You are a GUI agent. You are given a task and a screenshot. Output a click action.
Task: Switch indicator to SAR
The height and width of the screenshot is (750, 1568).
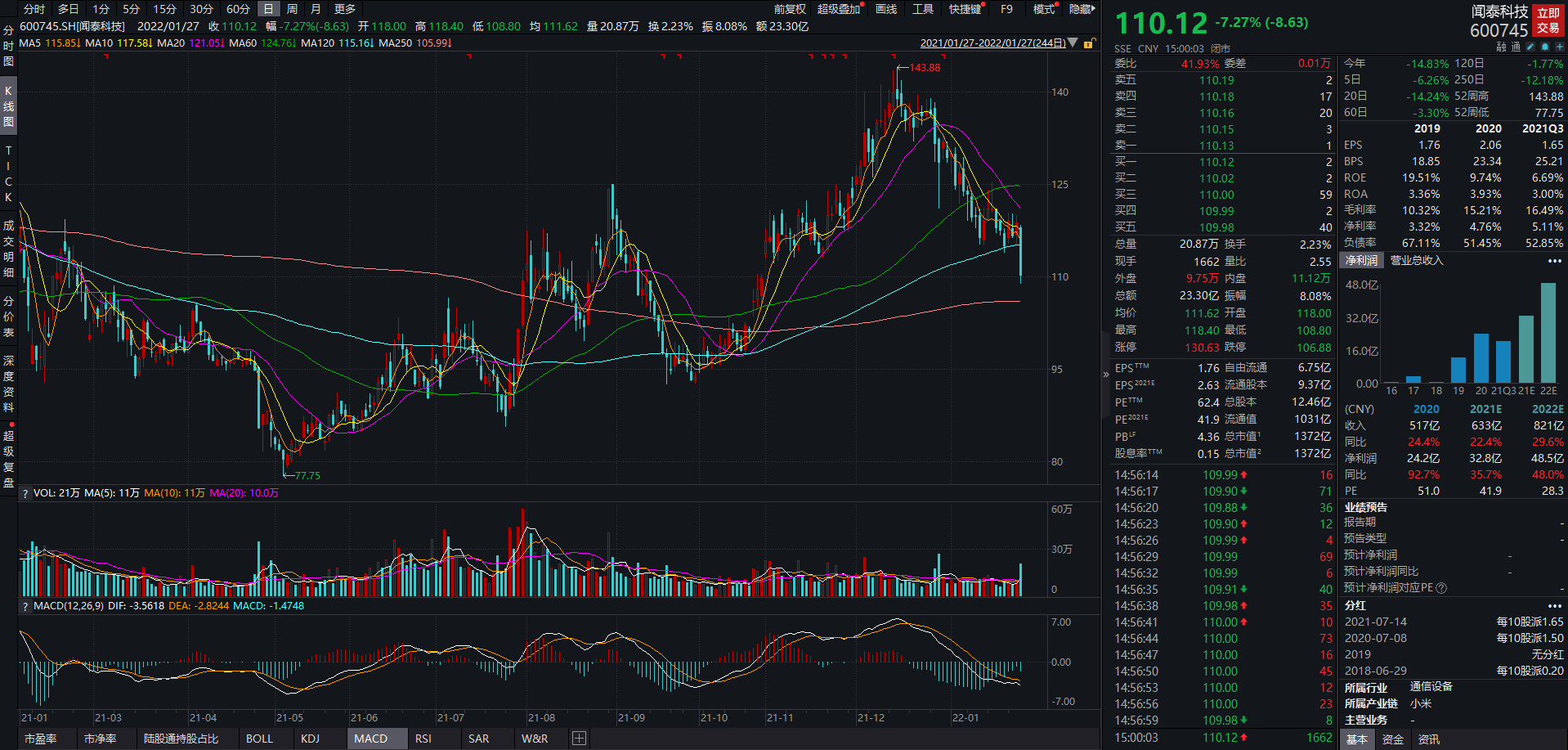[478, 739]
